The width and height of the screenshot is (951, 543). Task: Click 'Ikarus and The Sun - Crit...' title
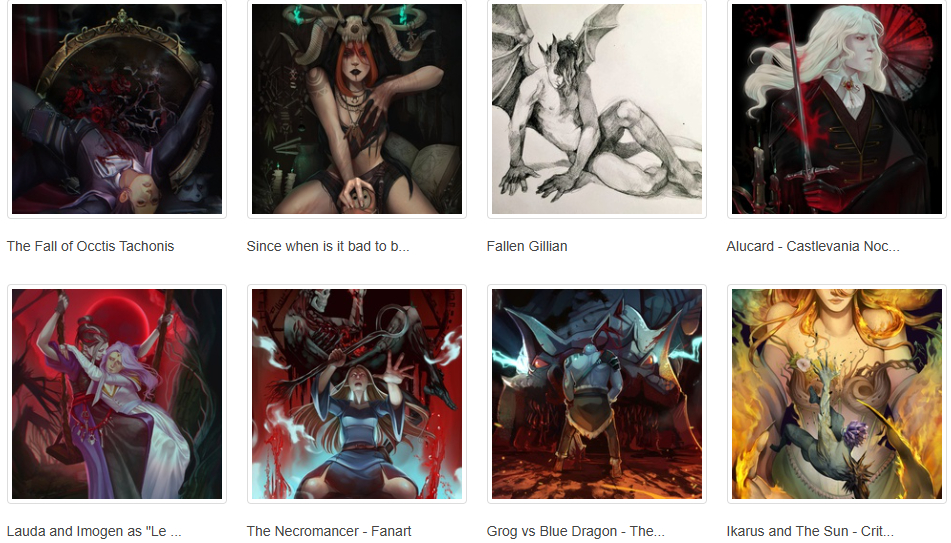click(810, 531)
